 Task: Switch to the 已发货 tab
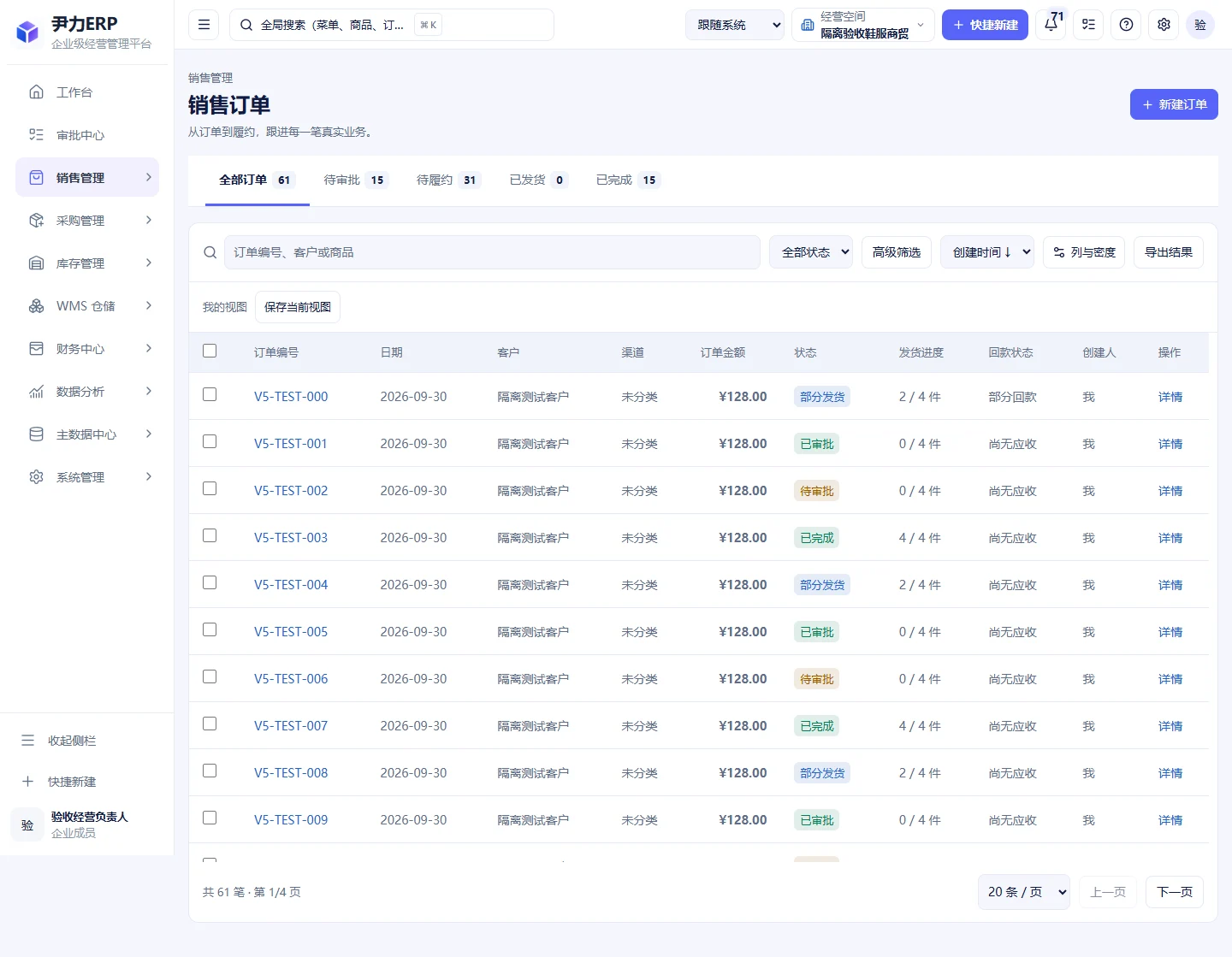click(x=538, y=180)
